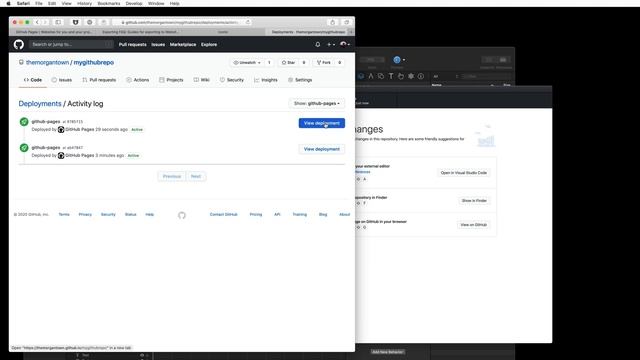Click Pull requests in GitHub header
The height and width of the screenshot is (360, 640).
(x=132, y=44)
